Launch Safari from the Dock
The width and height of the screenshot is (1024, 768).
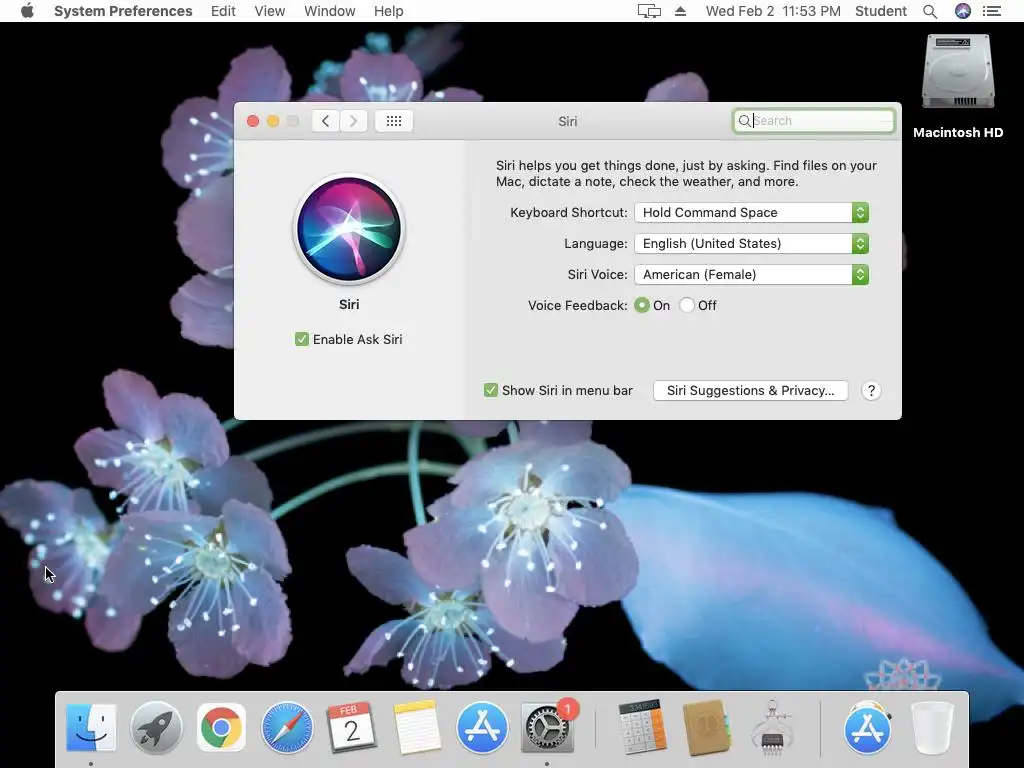click(287, 727)
